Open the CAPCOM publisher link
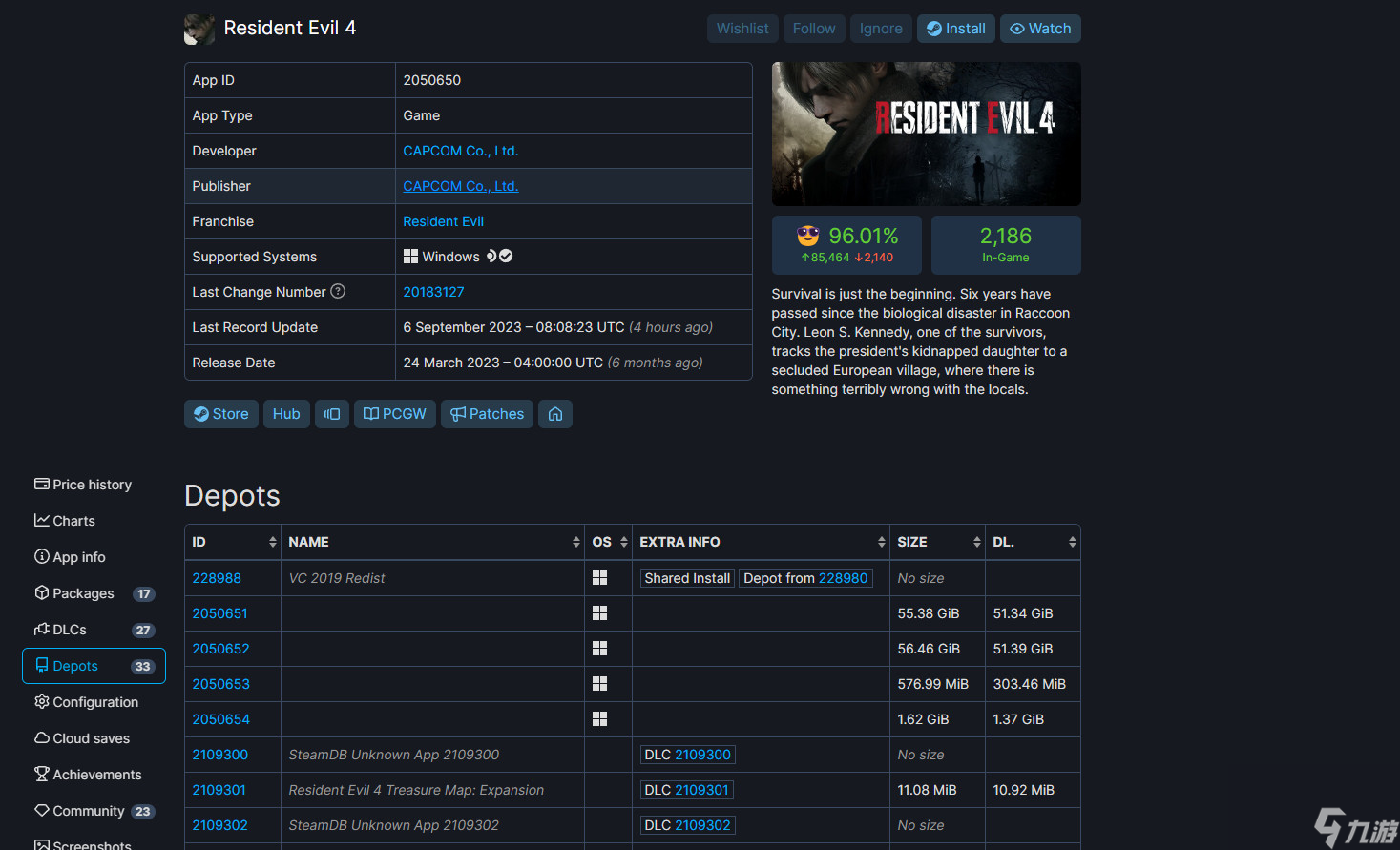1400x850 pixels. pyautogui.click(x=461, y=186)
